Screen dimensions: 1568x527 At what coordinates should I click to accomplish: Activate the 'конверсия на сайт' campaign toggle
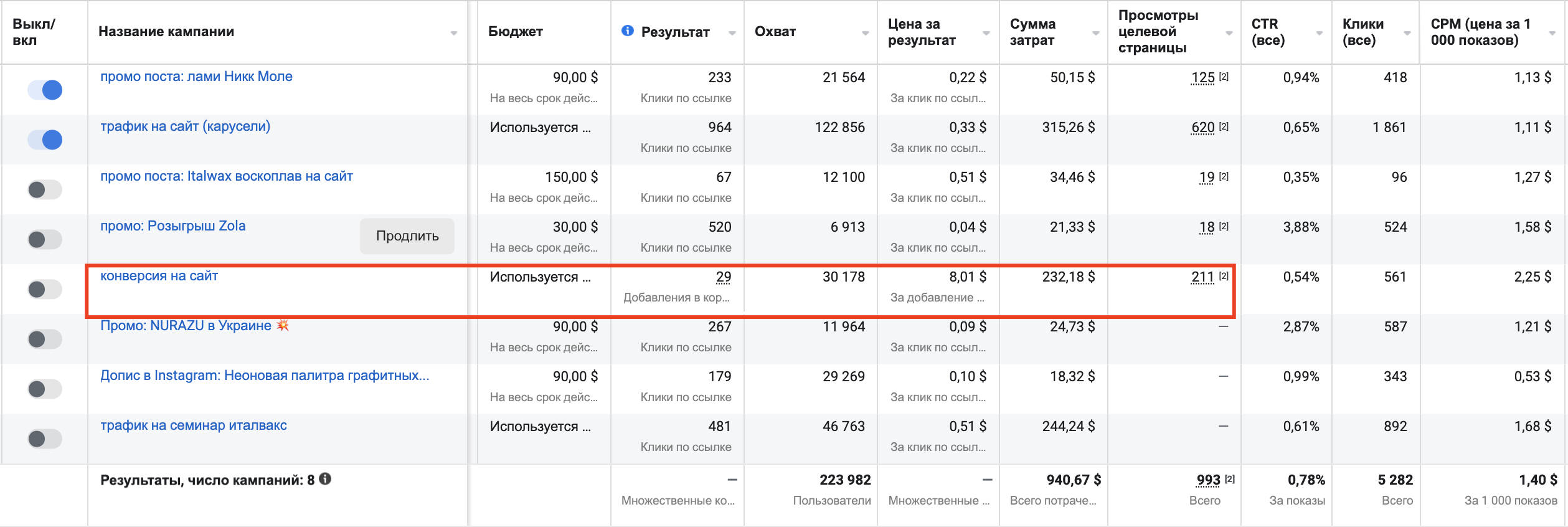point(45,289)
